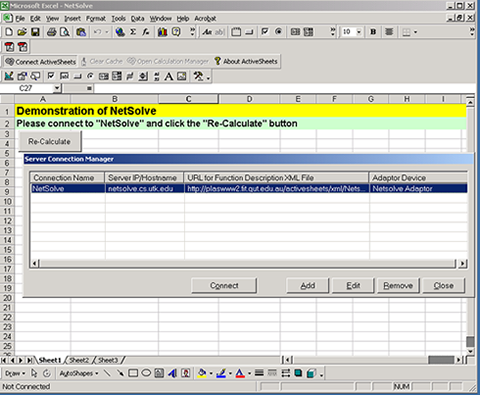Click the Select Objects pointer icon
This screenshot has height=395, width=480.
click(34, 373)
